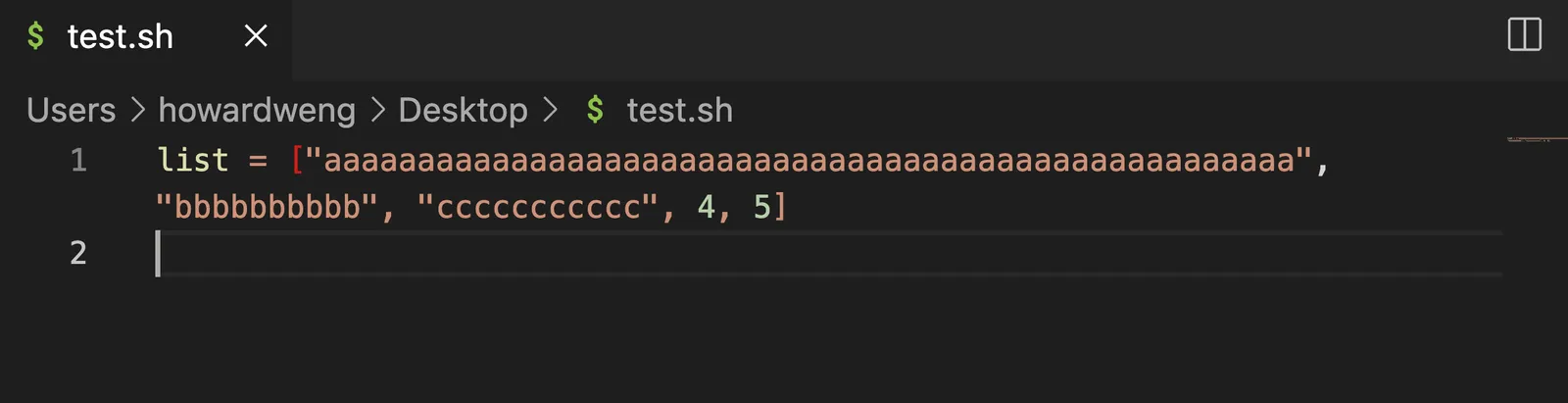The image size is (1568, 403).
Task: Expand the chevron after Users breadcrumb
Action: click(138, 110)
